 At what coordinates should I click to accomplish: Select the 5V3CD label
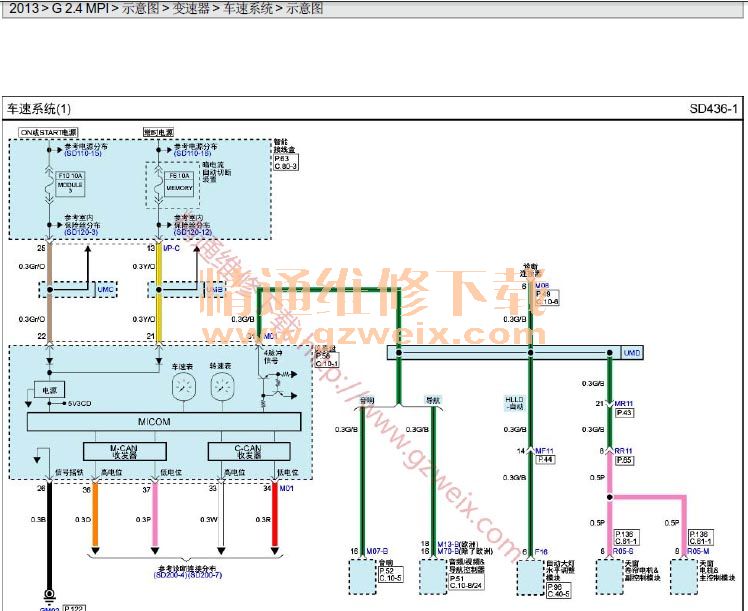pos(79,404)
